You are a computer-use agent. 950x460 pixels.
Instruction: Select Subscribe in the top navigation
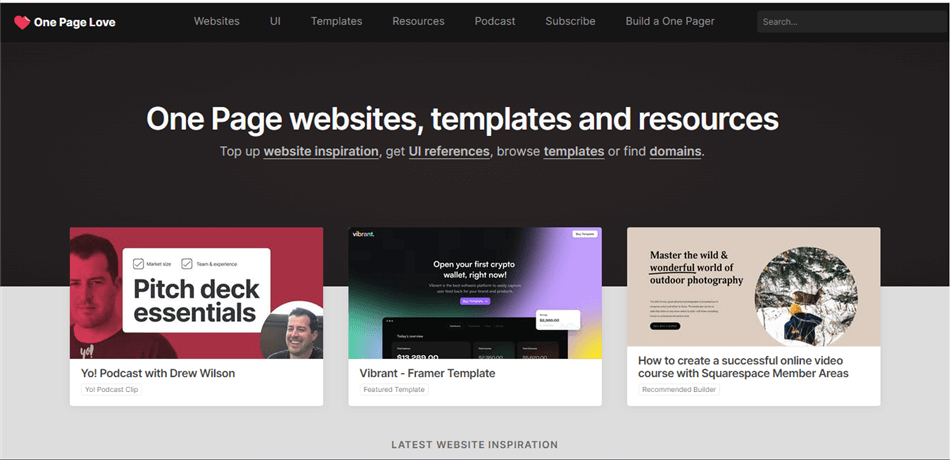pos(570,21)
